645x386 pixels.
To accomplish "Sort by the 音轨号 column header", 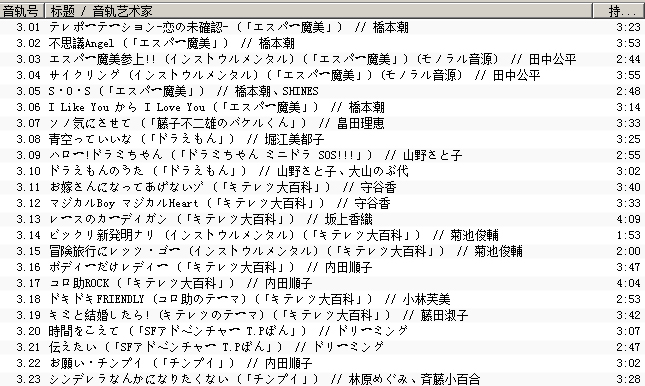I will pyautogui.click(x=22, y=11).
